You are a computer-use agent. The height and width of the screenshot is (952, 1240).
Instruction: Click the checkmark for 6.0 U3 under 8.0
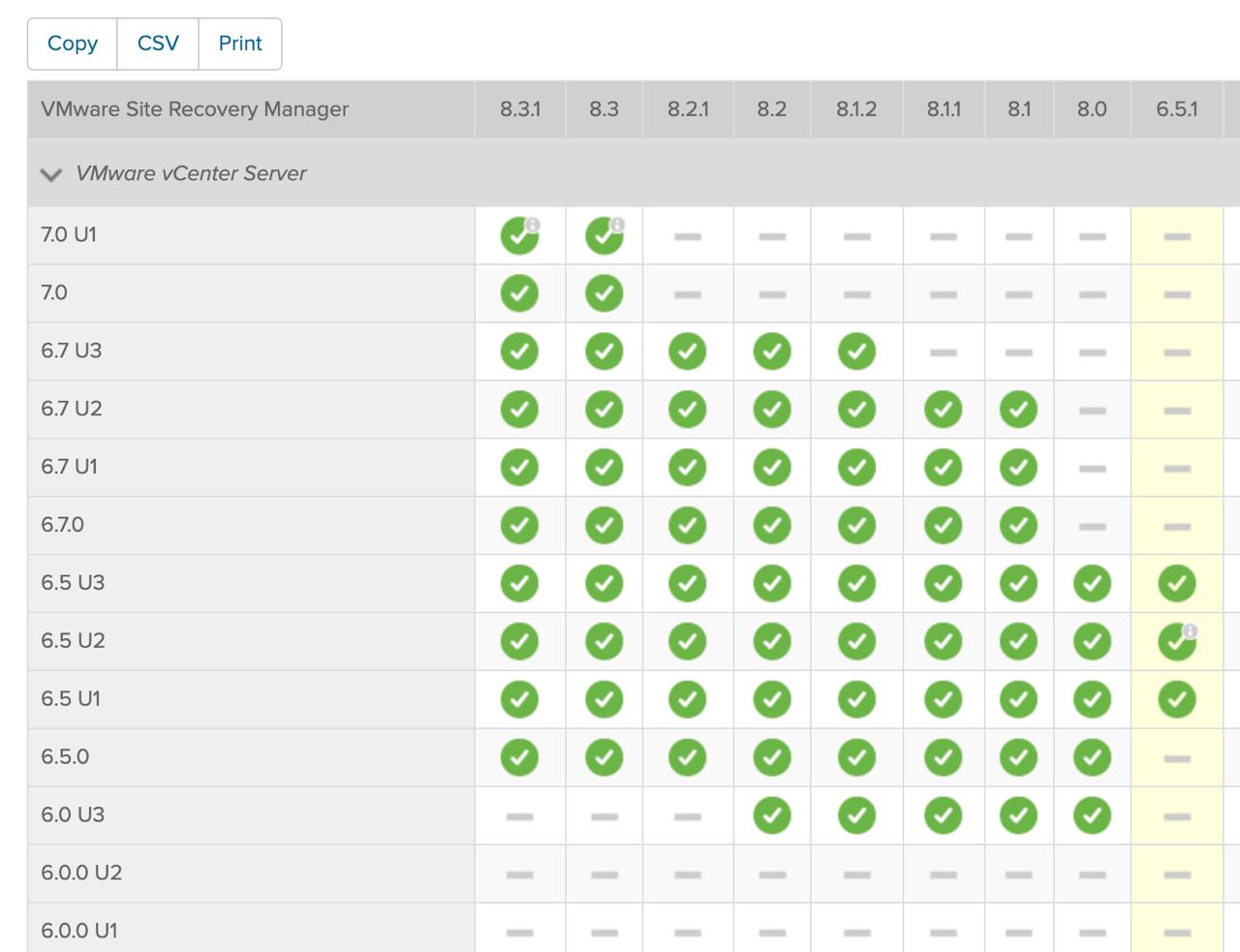(x=1092, y=815)
